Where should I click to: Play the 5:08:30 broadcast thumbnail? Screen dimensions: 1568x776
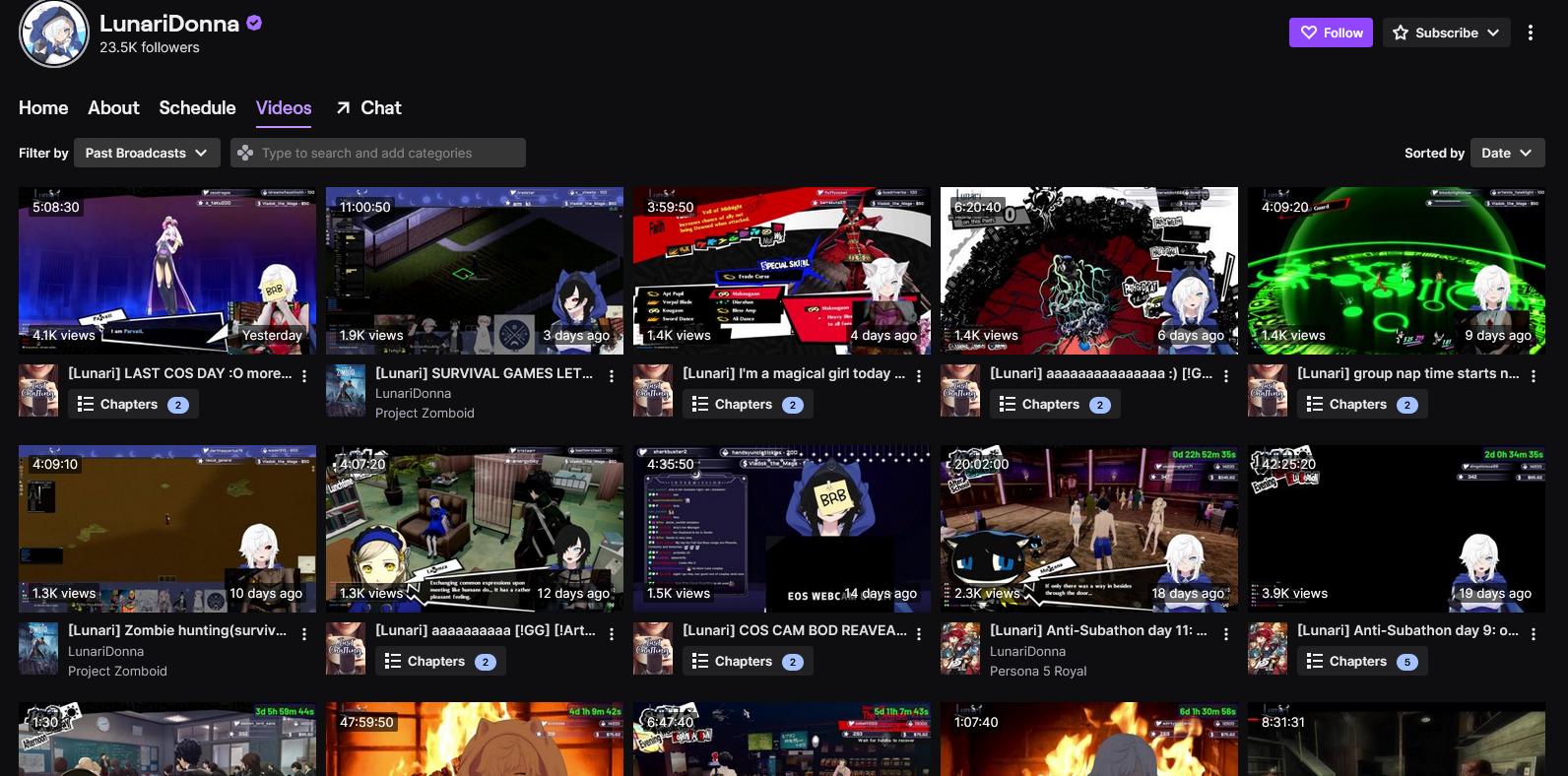[x=167, y=271]
